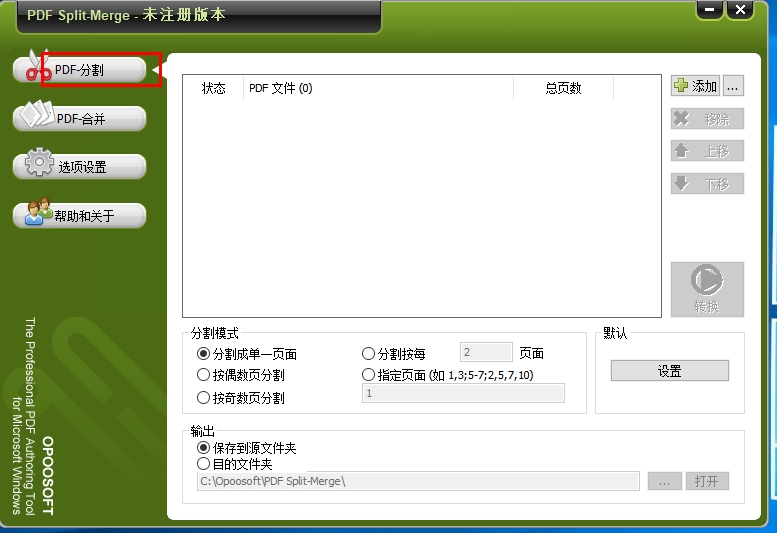Open 选项设置 options settings
The height and width of the screenshot is (533, 777).
coord(79,166)
